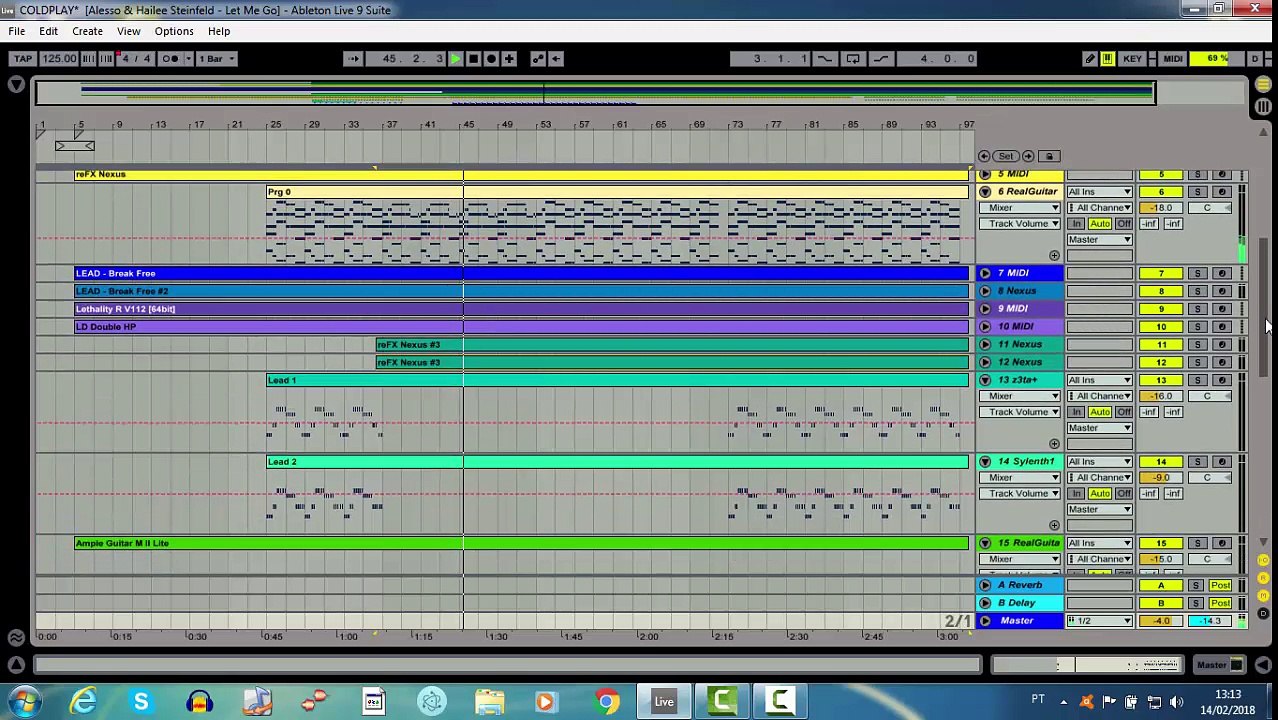Click the 125.00 tempo field
Image resolution: width=1278 pixels, height=720 pixels.
point(59,59)
